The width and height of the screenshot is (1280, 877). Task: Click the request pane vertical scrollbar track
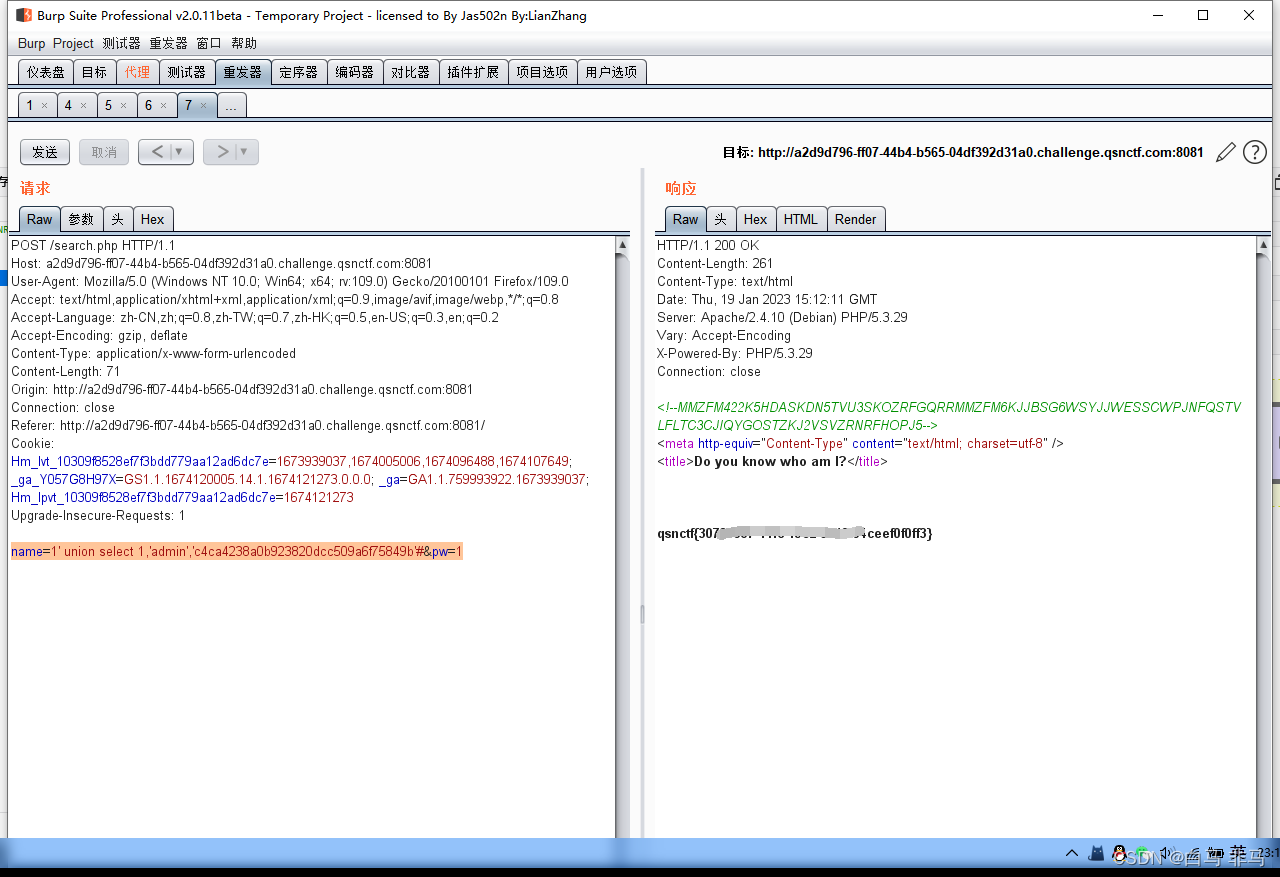pos(622,545)
